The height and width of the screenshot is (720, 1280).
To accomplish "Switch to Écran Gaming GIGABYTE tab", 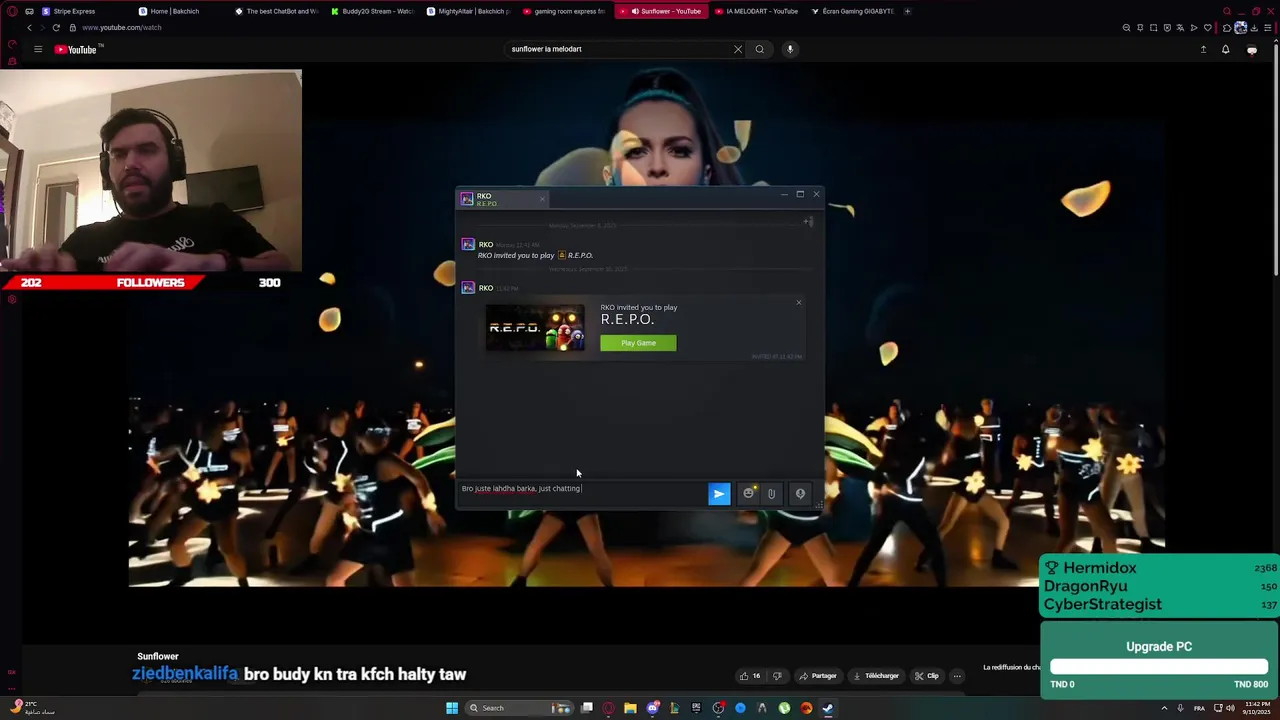I will [x=852, y=11].
